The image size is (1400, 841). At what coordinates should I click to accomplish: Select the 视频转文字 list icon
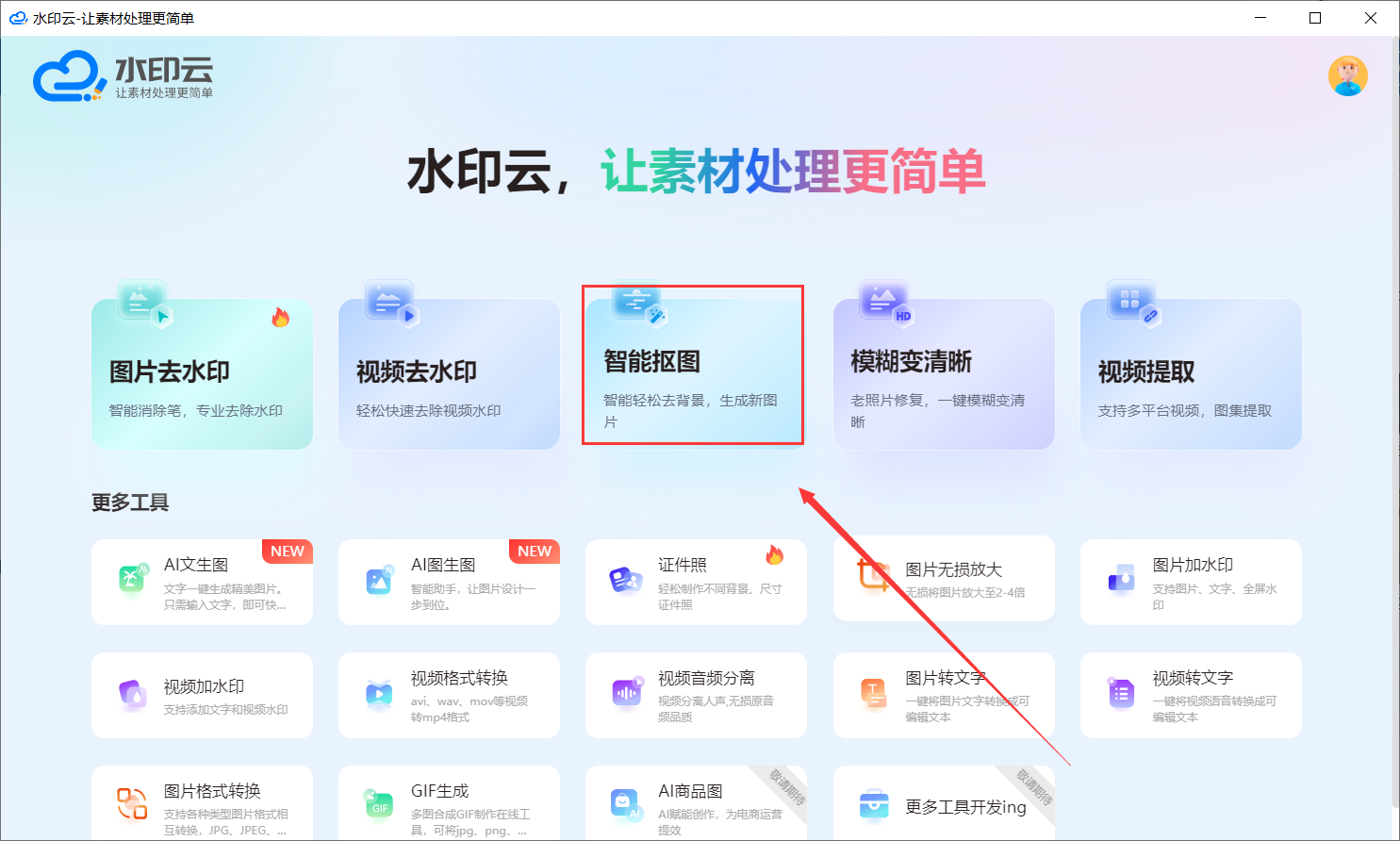pyautogui.click(x=1121, y=694)
